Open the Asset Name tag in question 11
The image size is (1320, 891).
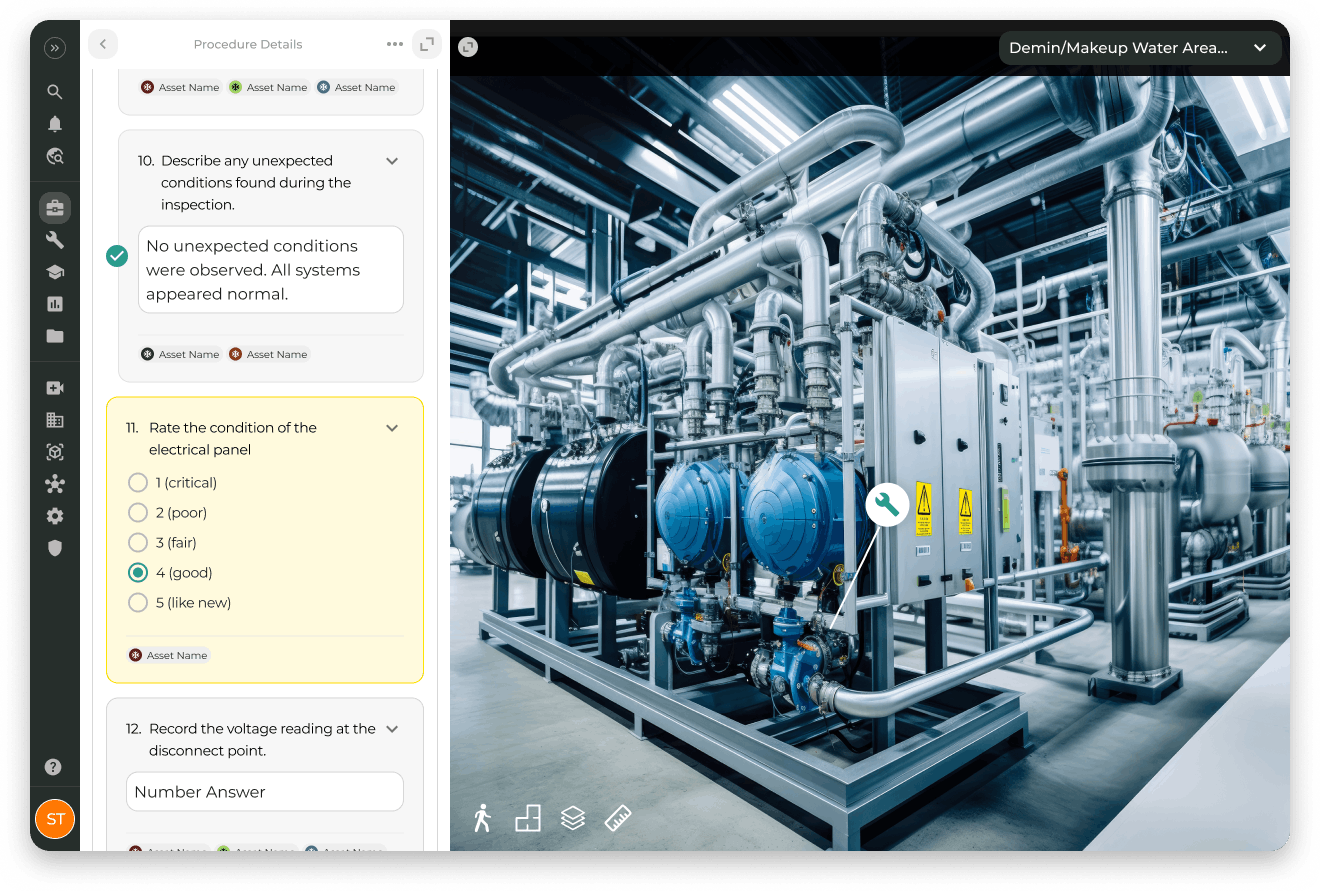point(168,656)
